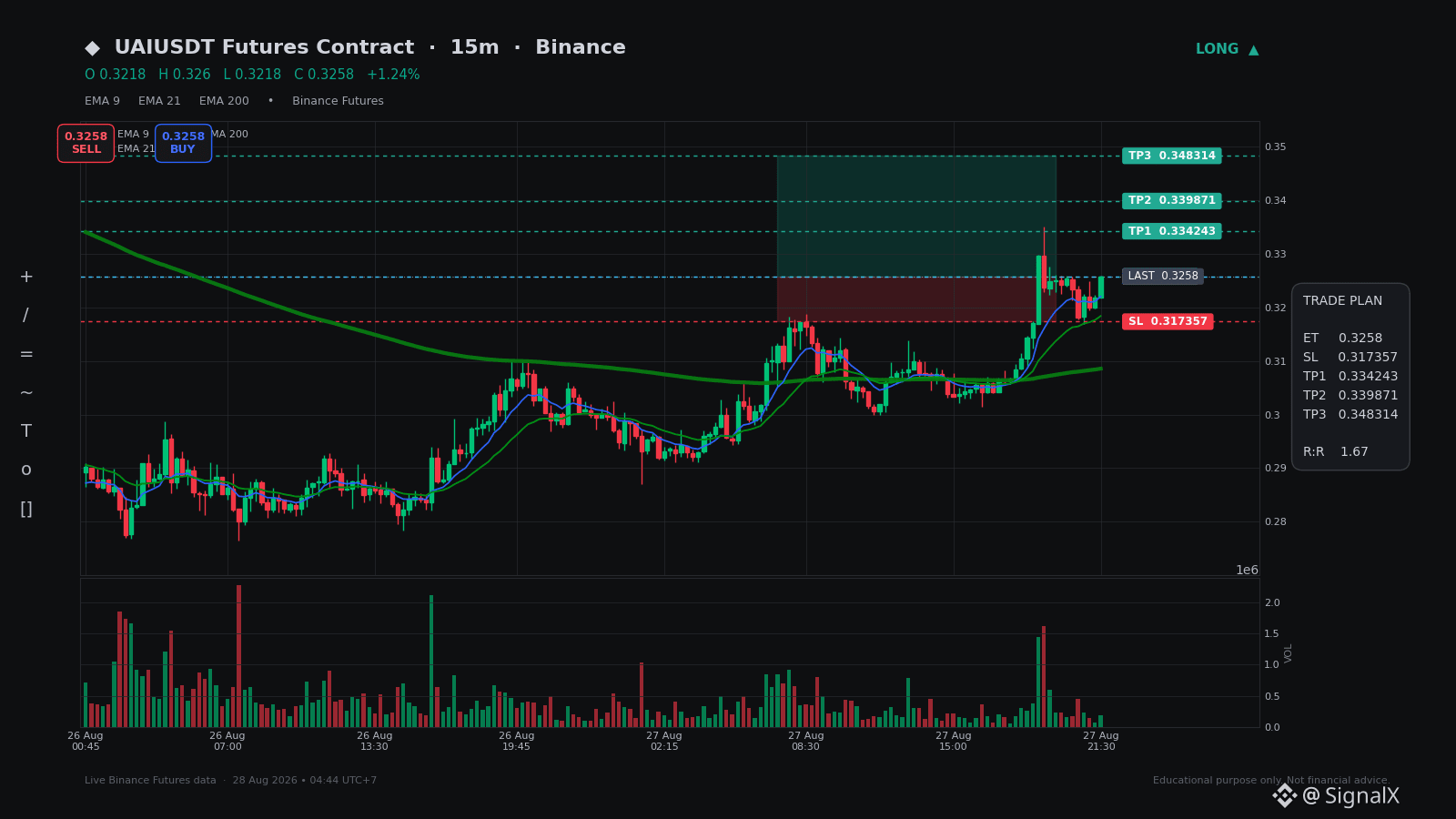Select the Text T tool
The height and width of the screenshot is (819, 1456).
coord(26,431)
